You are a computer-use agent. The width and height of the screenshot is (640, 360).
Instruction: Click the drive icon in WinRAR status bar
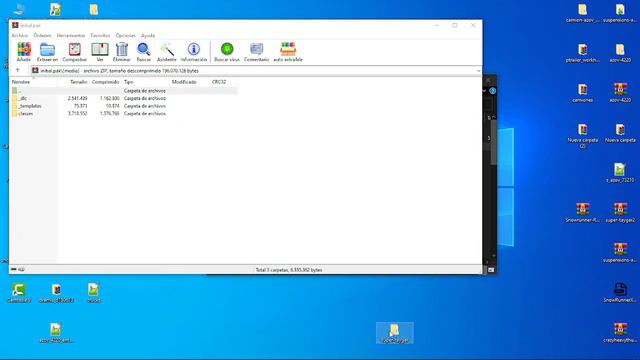(13, 269)
